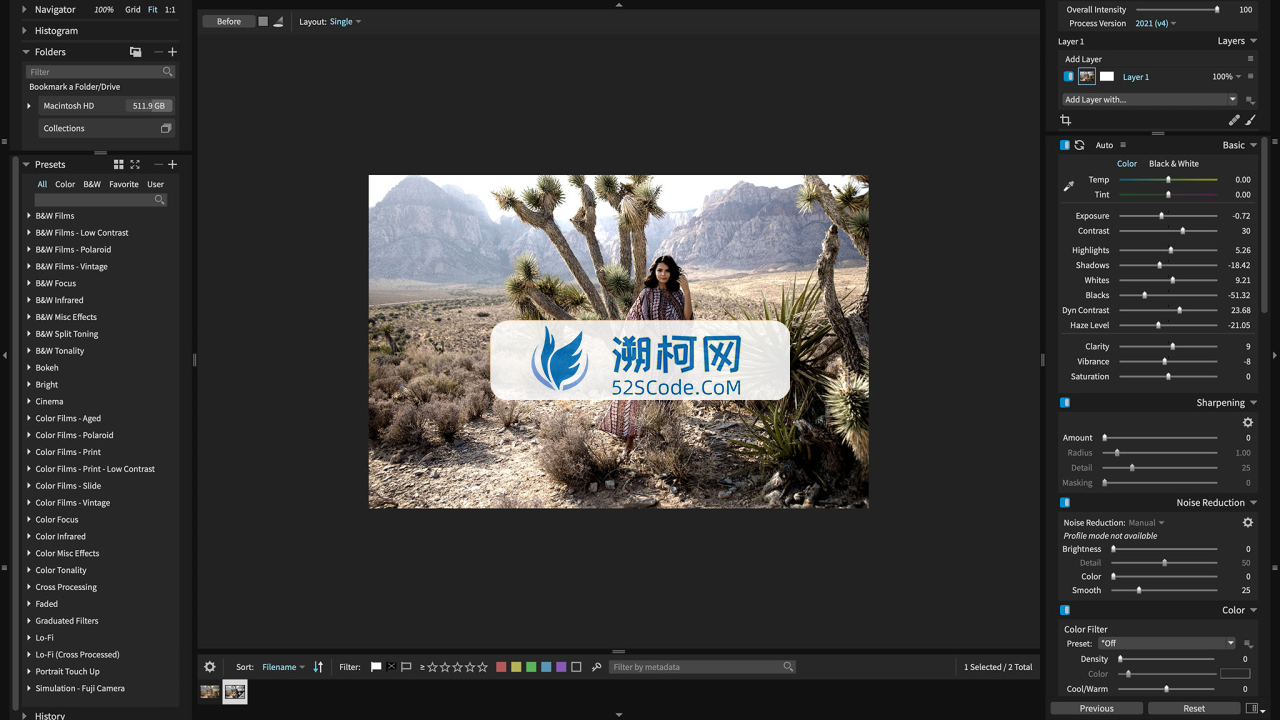Toggle filter by no color label box
1280x720 pixels.
[x=576, y=667]
